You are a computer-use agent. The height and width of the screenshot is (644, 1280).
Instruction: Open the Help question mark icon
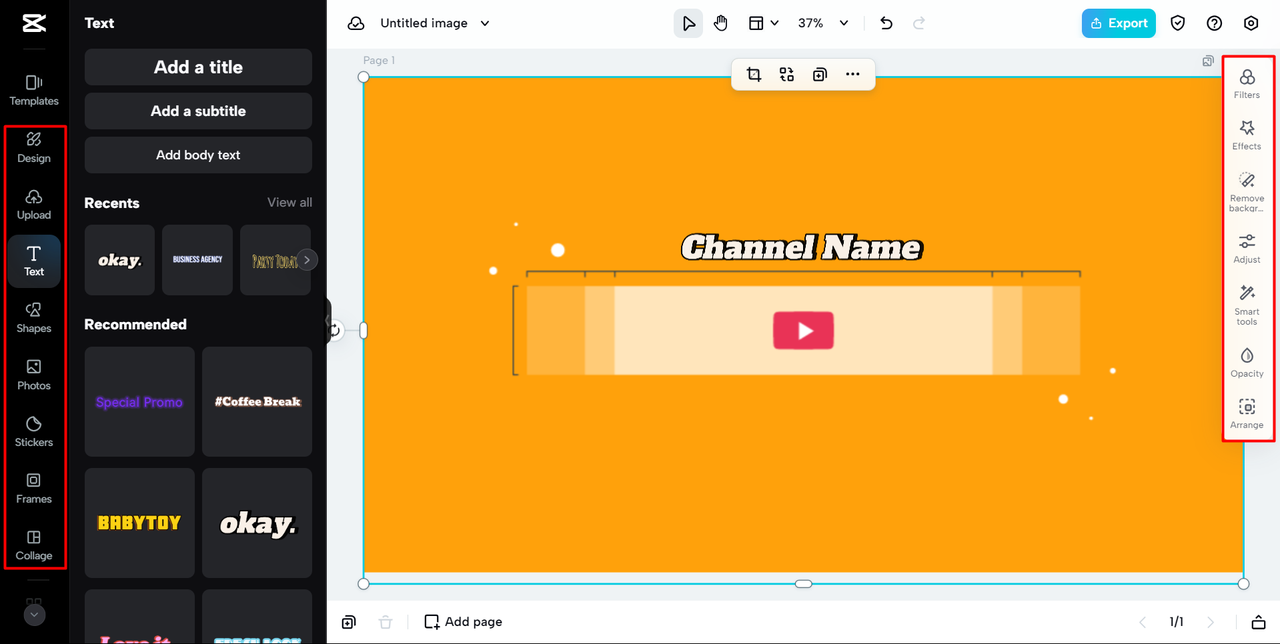pyautogui.click(x=1214, y=23)
